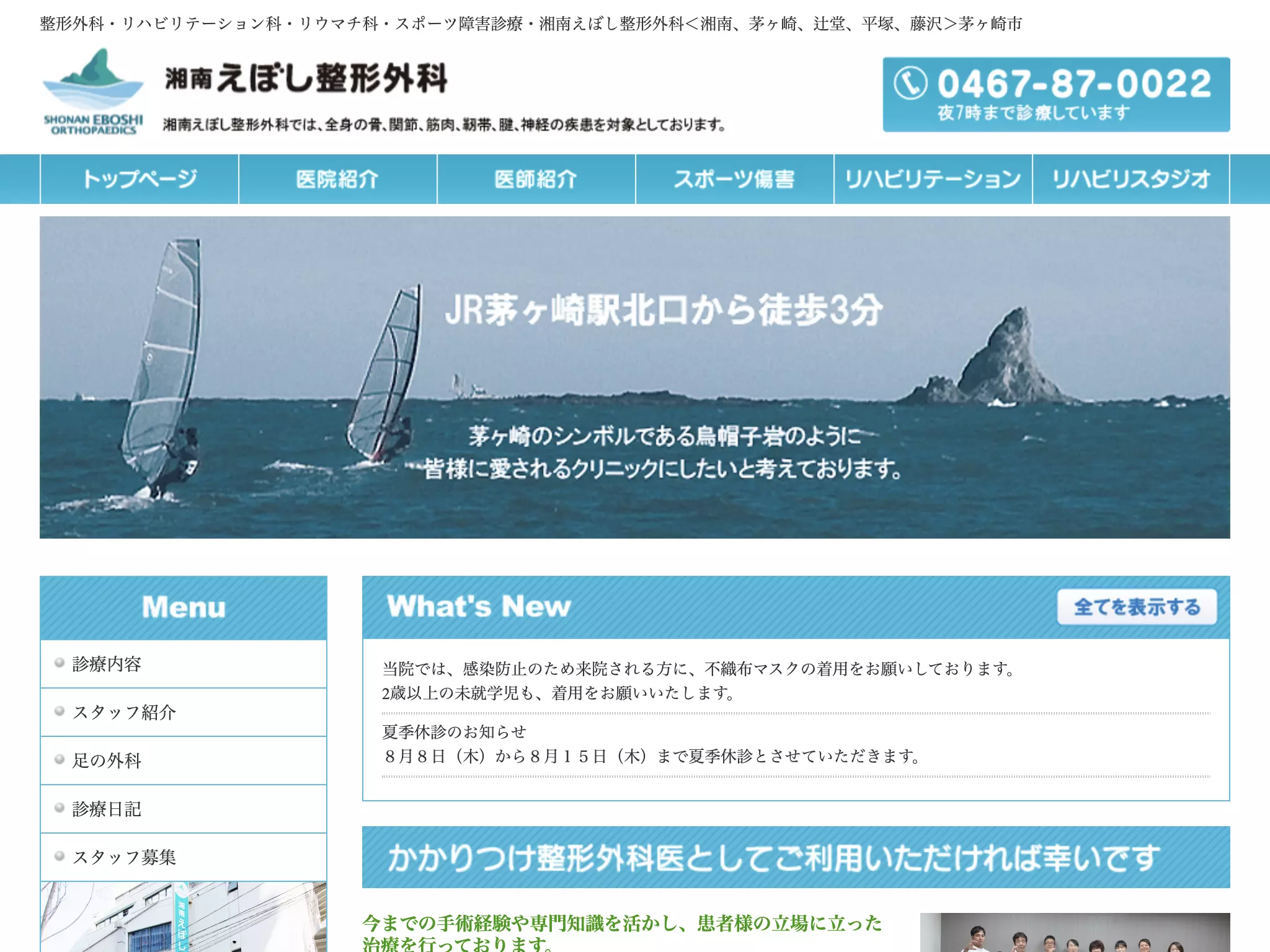
Task: Select 足の外科 in the side menu
Action: click(x=184, y=760)
